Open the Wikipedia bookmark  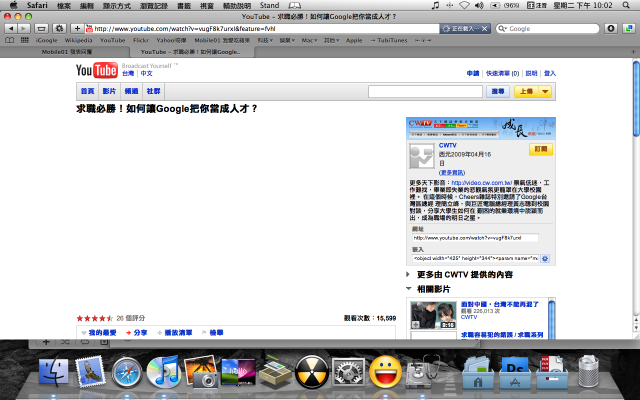coord(78,40)
